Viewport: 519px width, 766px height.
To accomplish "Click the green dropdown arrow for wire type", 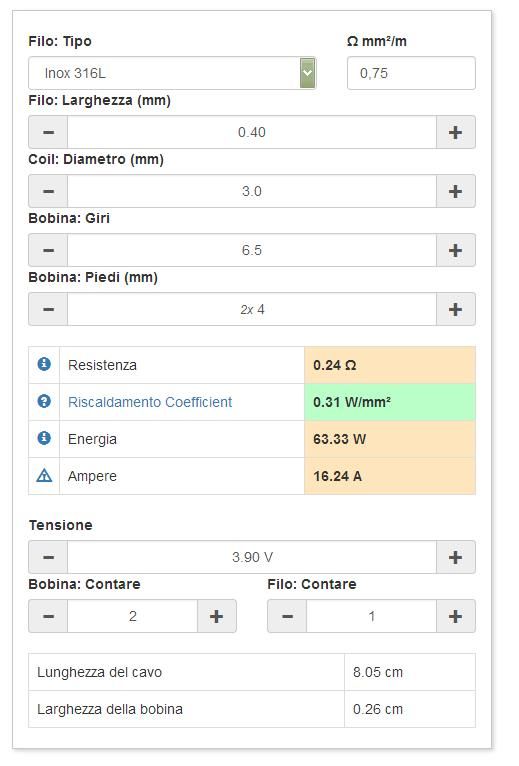I will (x=307, y=73).
